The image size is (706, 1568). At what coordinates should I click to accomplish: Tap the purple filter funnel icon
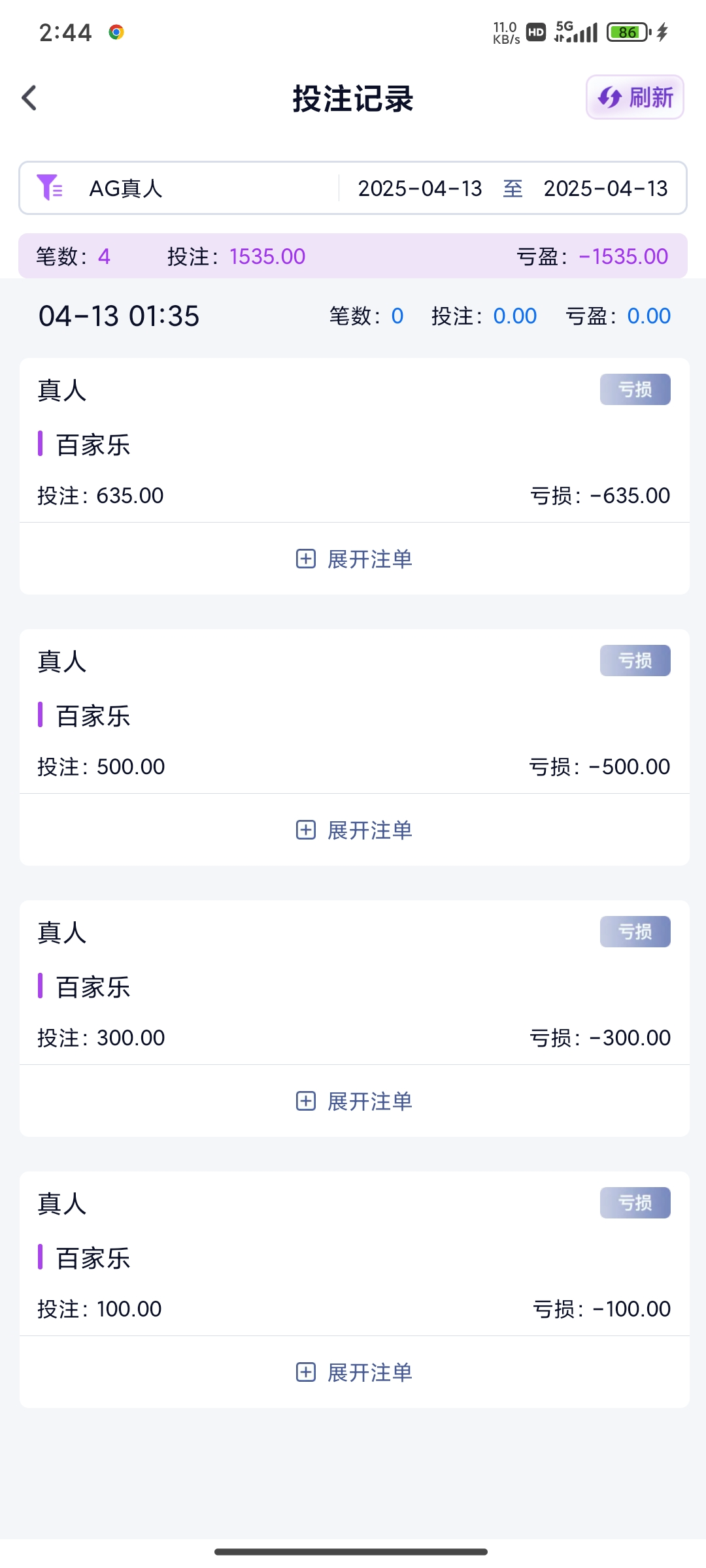(49, 188)
